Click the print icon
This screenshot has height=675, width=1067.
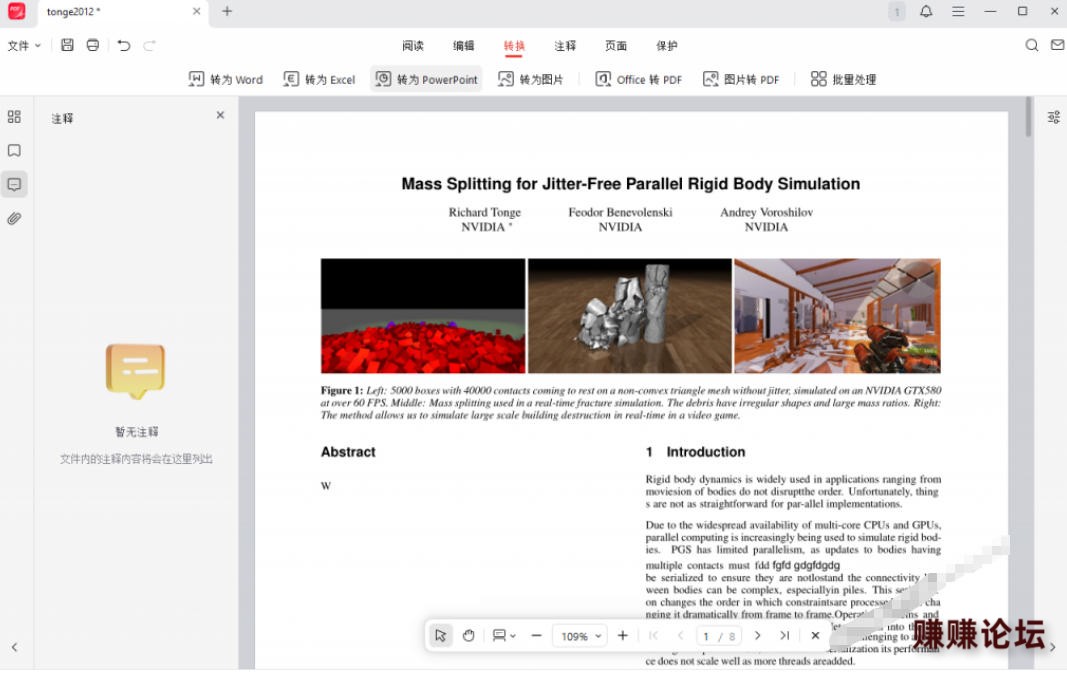pos(93,45)
